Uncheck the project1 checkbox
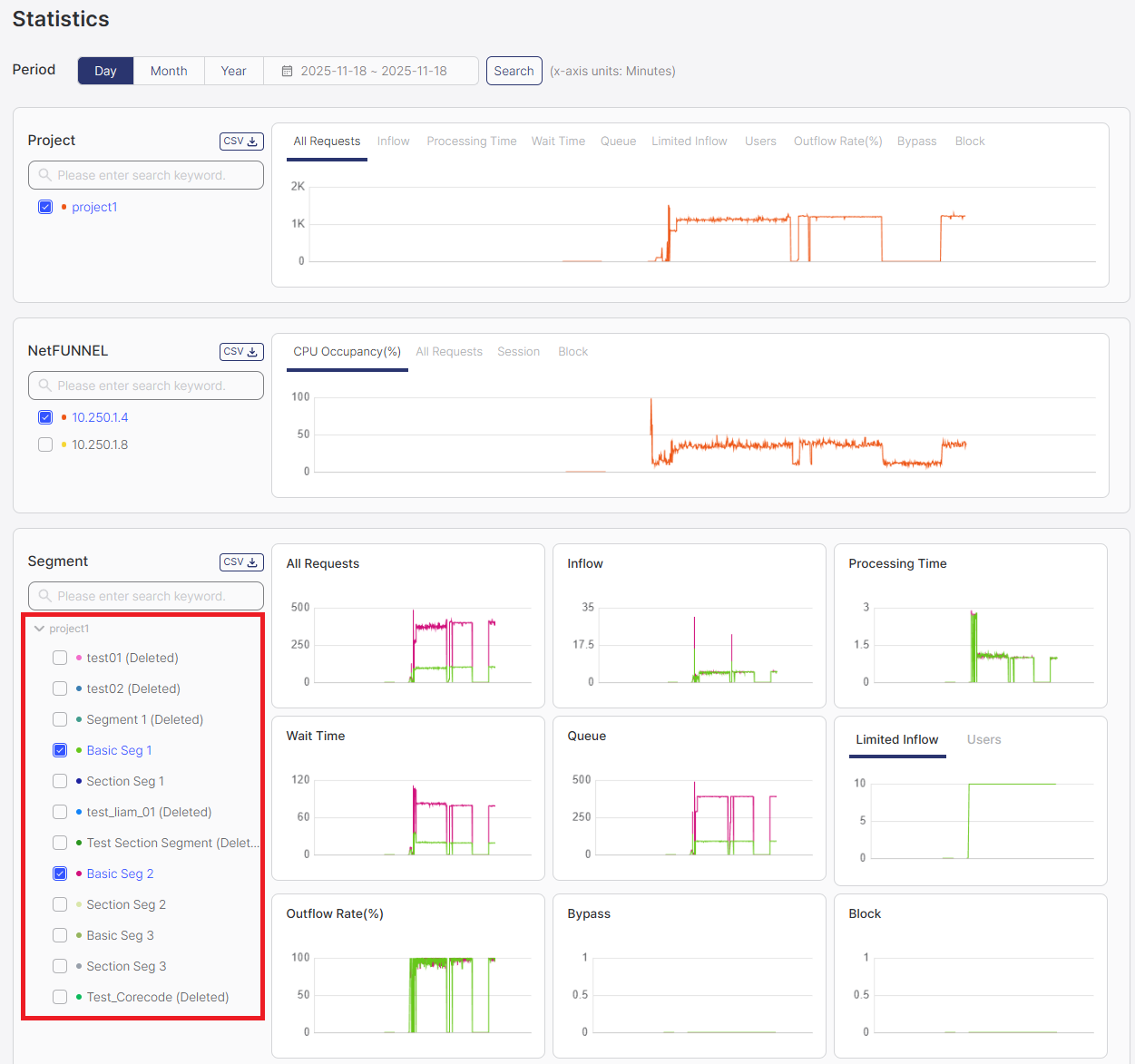Viewport: 1135px width, 1064px height. (x=45, y=207)
